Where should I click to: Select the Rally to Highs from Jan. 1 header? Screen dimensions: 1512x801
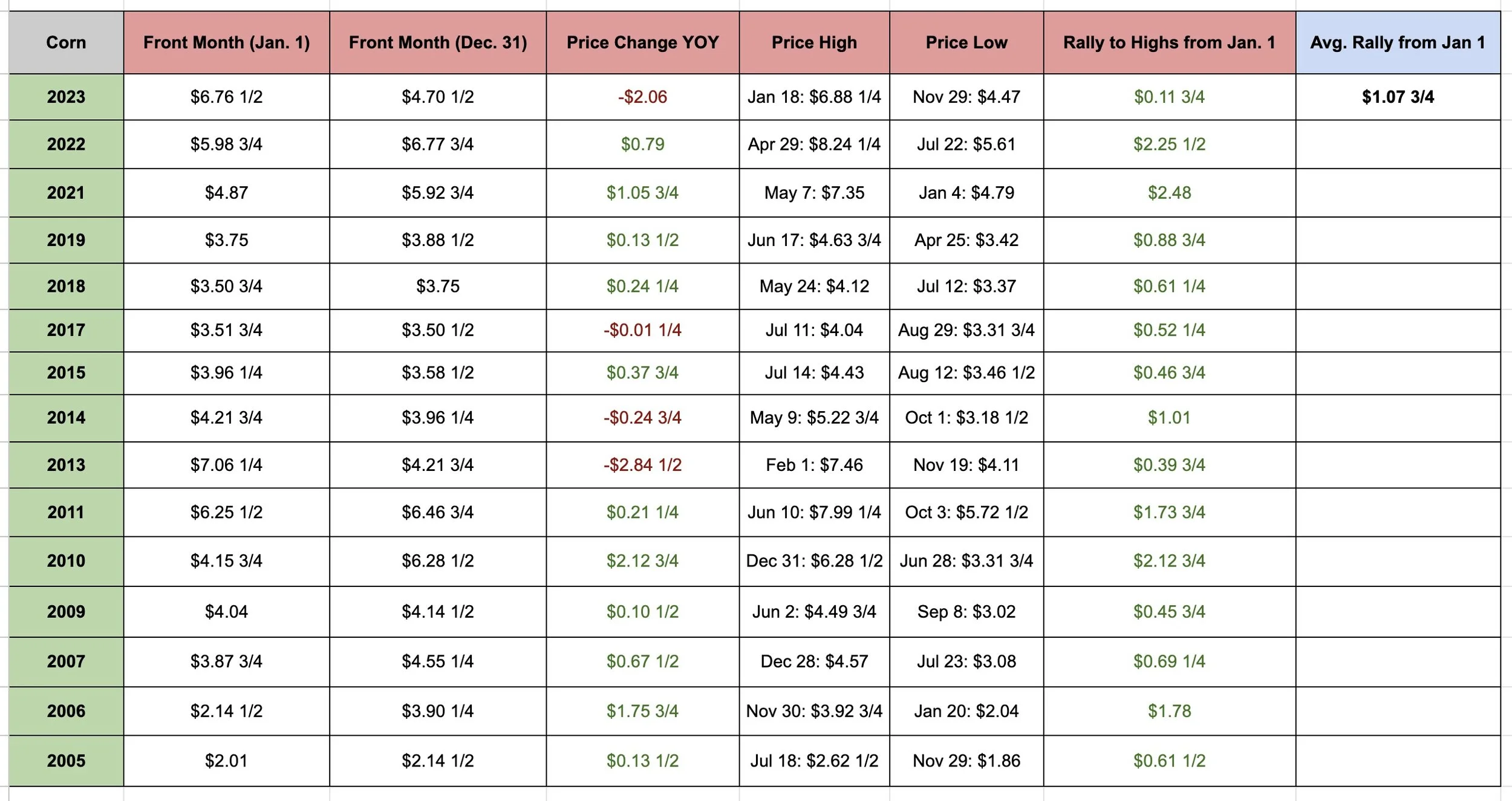pos(1169,42)
